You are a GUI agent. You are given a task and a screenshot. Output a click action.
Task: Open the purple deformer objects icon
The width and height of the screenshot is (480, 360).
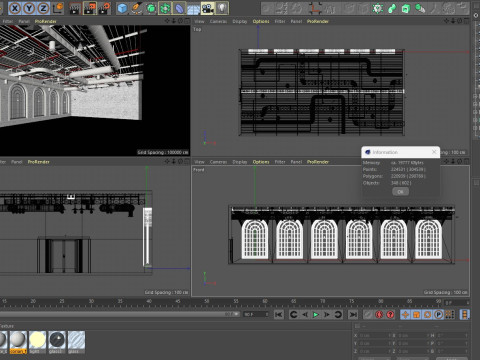click(x=179, y=8)
